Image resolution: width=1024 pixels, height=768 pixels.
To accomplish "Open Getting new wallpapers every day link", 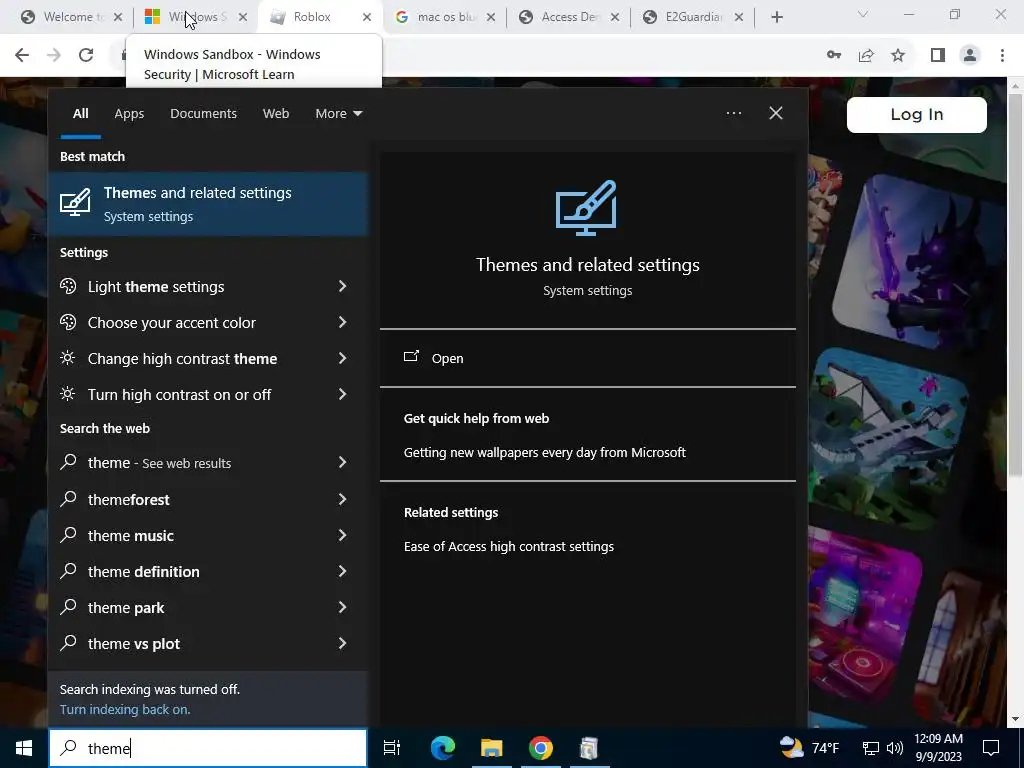I will (545, 452).
